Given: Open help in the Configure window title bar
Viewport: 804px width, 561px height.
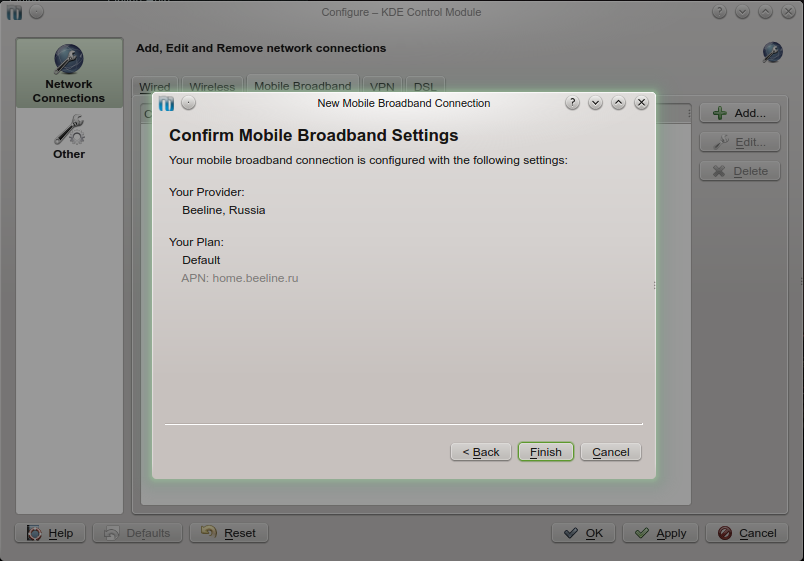Looking at the screenshot, I should pos(719,12).
